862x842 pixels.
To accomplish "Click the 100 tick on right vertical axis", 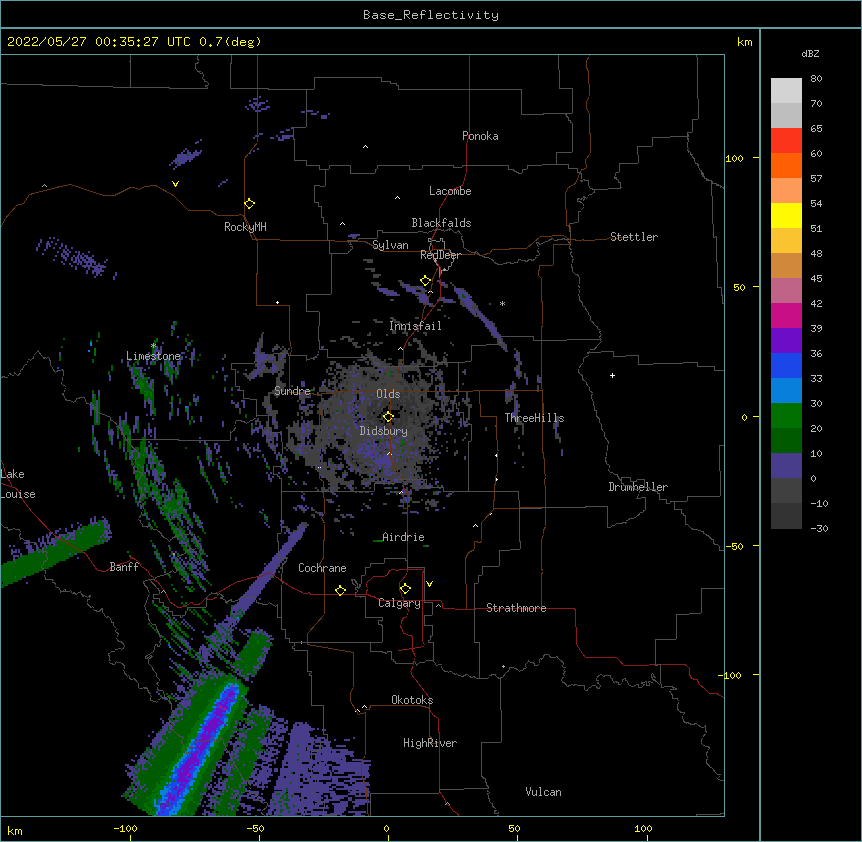I will 734,158.
